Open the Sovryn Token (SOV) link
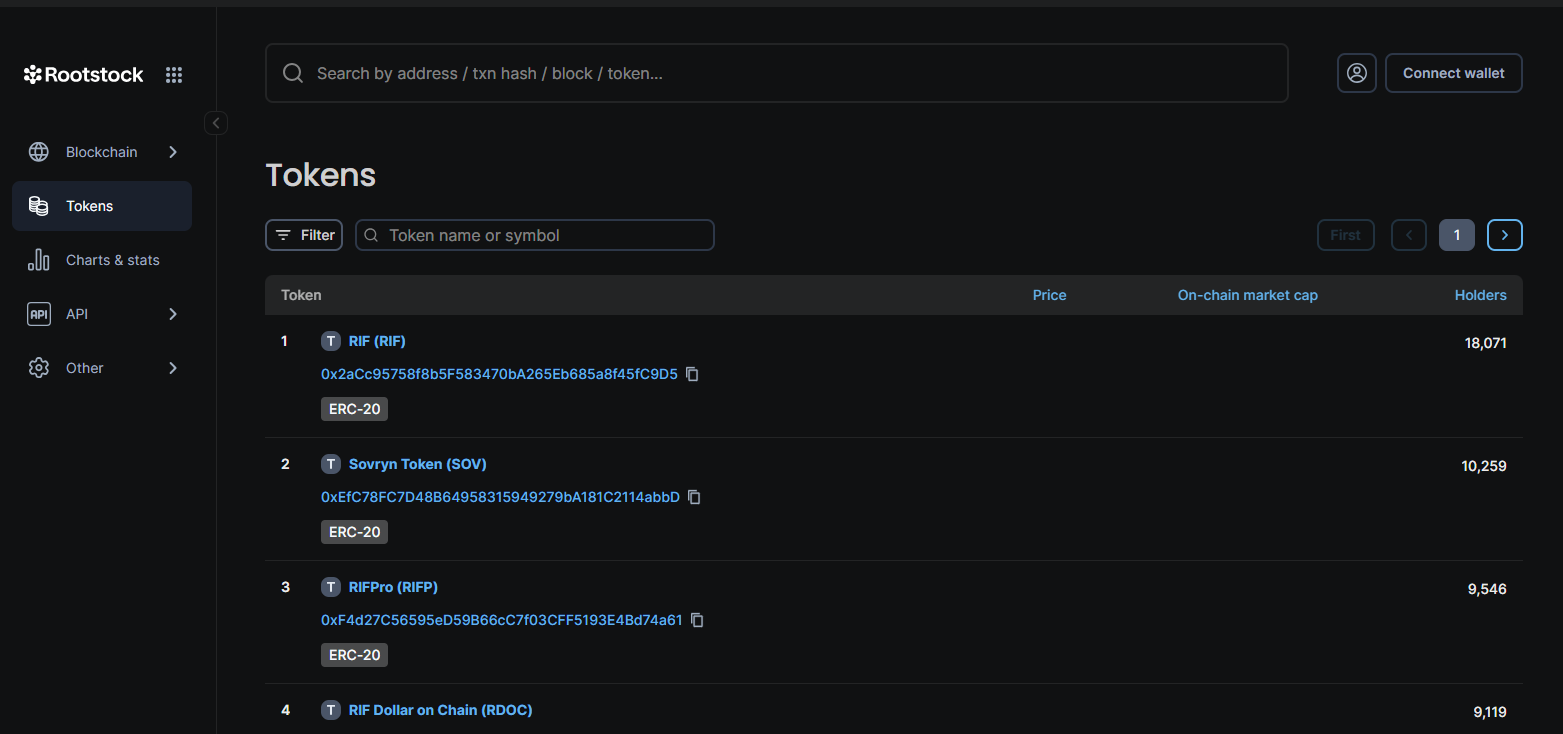The image size is (1563, 734). (x=417, y=464)
